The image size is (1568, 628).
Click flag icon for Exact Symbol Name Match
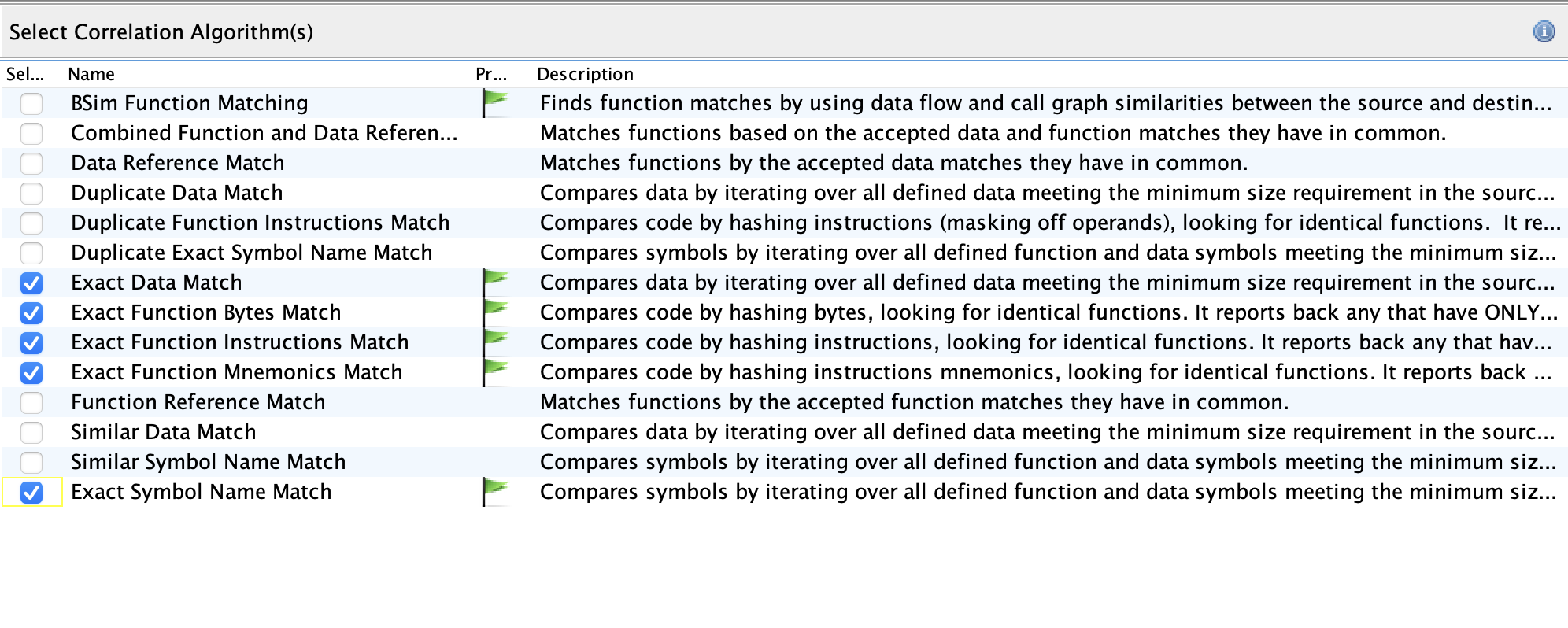click(x=495, y=491)
